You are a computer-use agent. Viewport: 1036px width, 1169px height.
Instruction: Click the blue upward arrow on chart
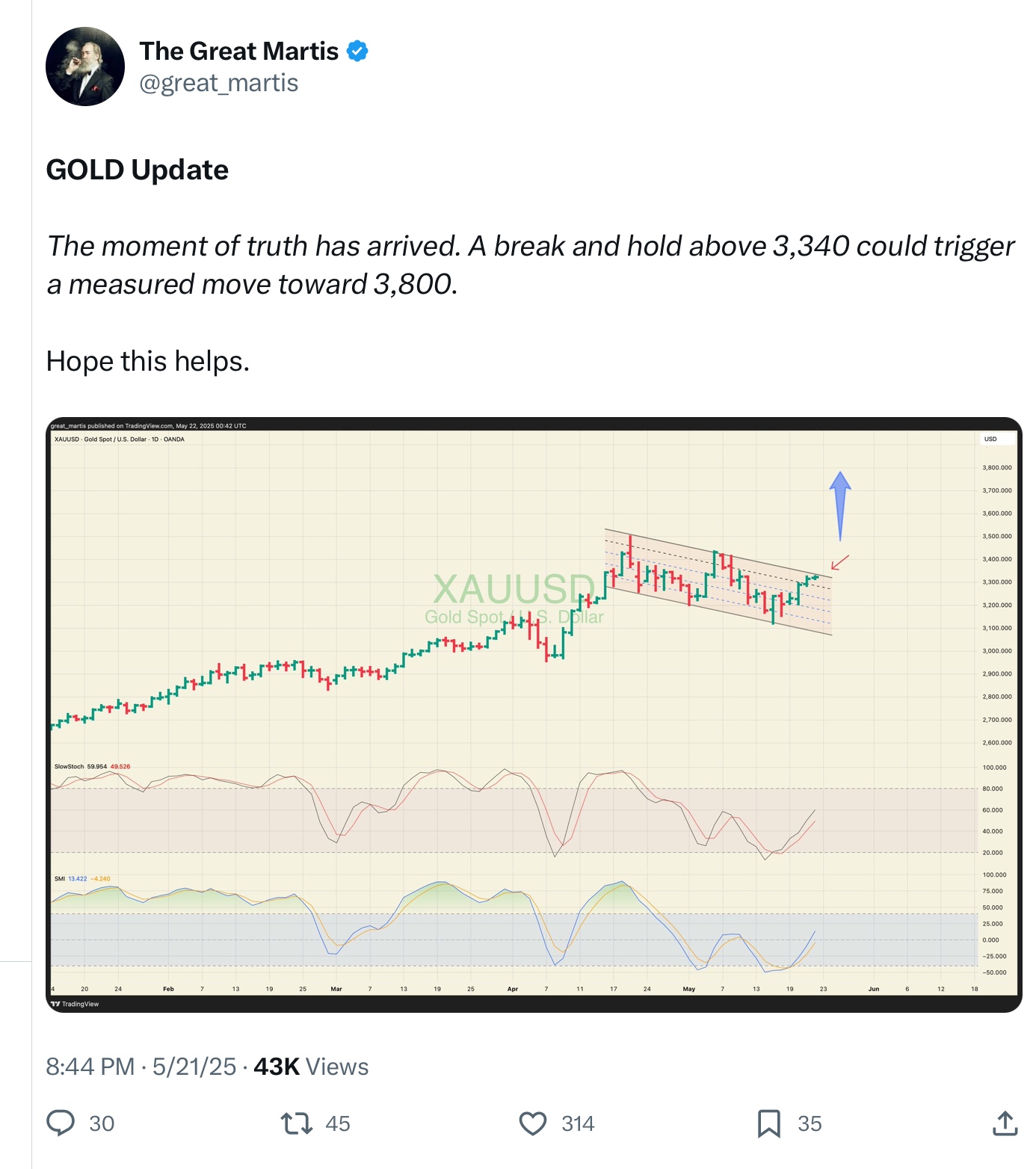point(840,506)
